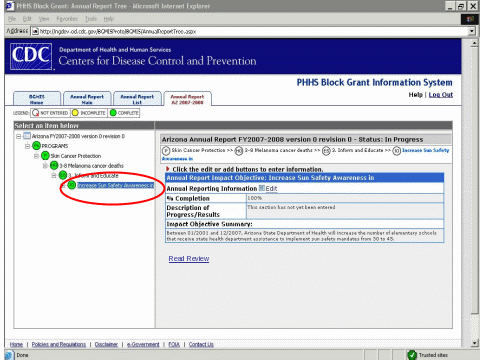Click the green Complete legend icon

(x=113, y=113)
